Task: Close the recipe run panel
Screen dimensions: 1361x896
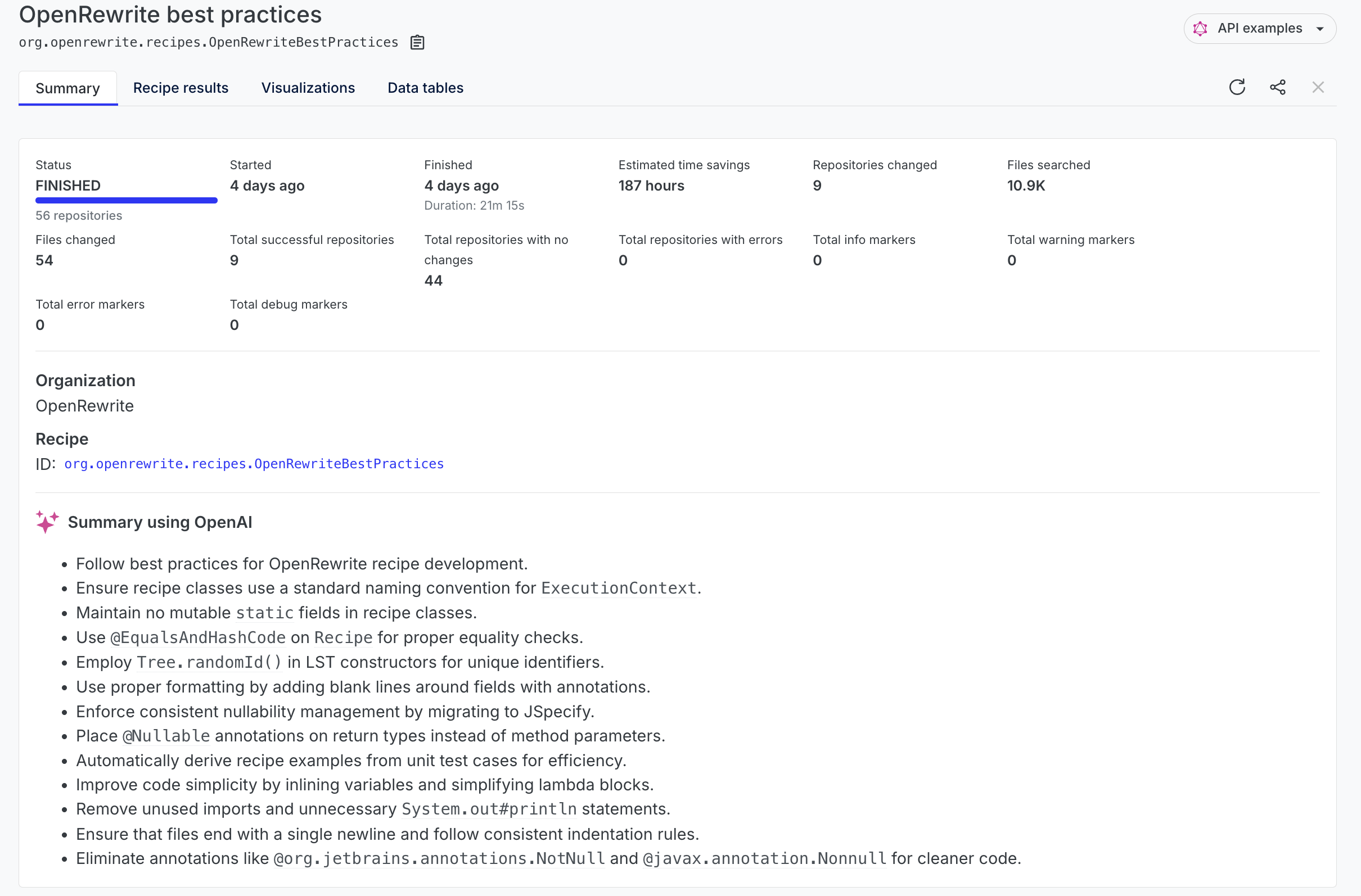Action: pos(1318,87)
